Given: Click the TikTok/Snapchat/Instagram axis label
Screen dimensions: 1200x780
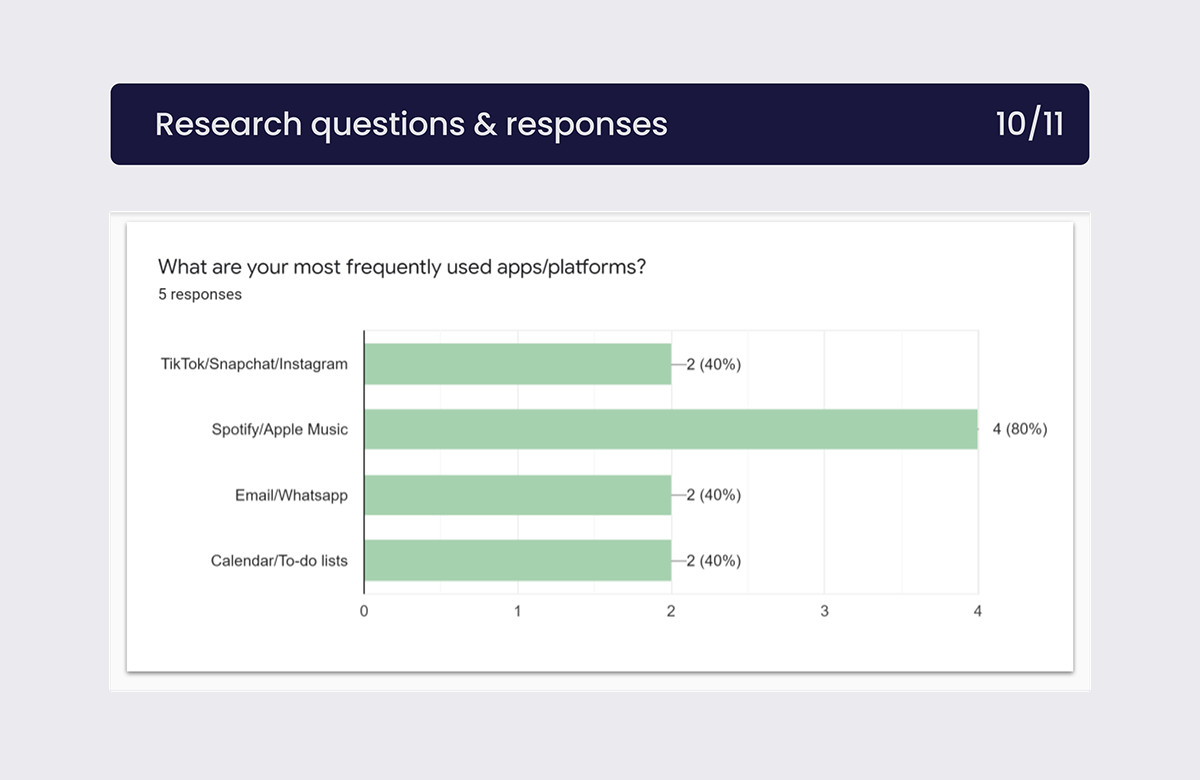Looking at the screenshot, I should [x=254, y=364].
